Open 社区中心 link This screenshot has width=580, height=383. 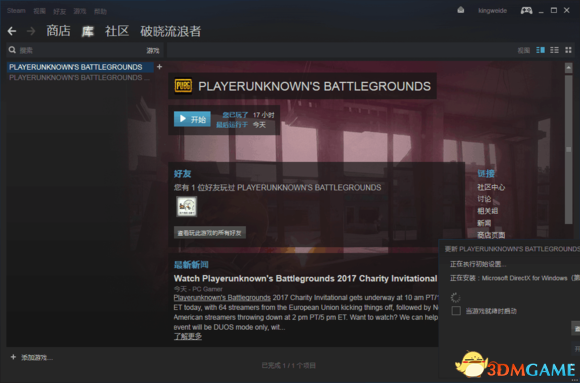click(491, 187)
